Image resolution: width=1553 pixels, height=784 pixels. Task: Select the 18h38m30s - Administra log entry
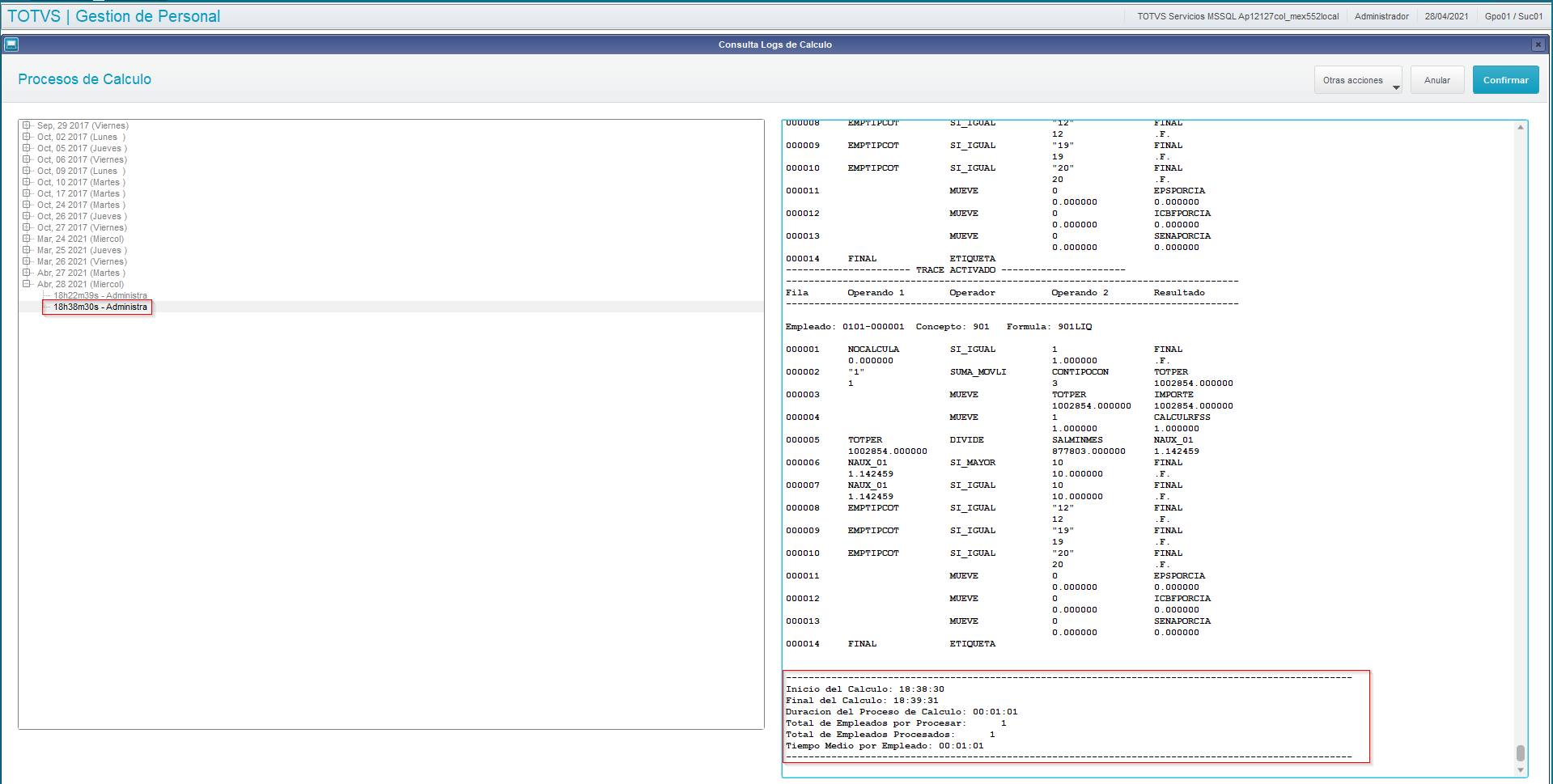[100, 307]
